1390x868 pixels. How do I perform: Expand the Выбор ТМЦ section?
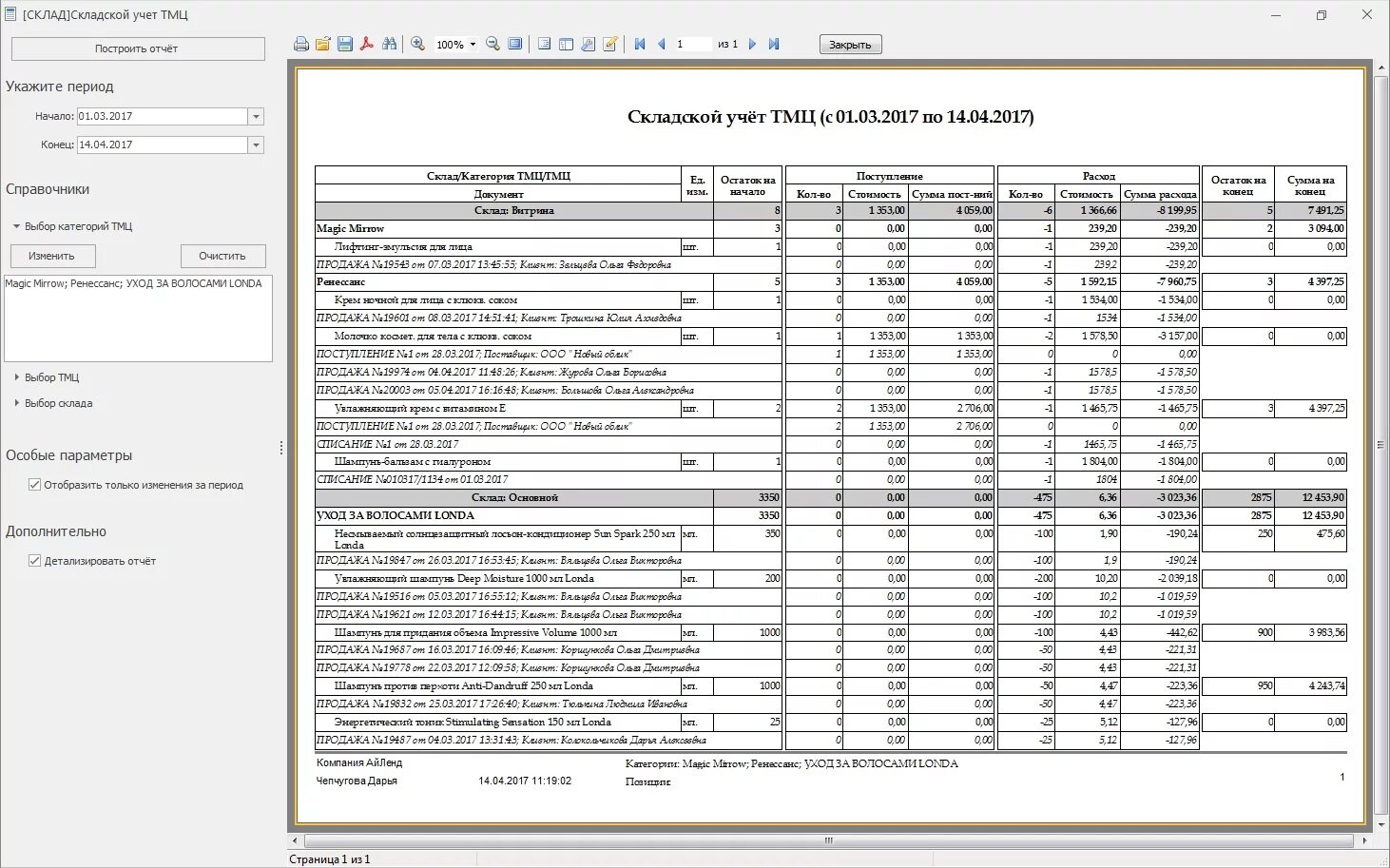16,377
